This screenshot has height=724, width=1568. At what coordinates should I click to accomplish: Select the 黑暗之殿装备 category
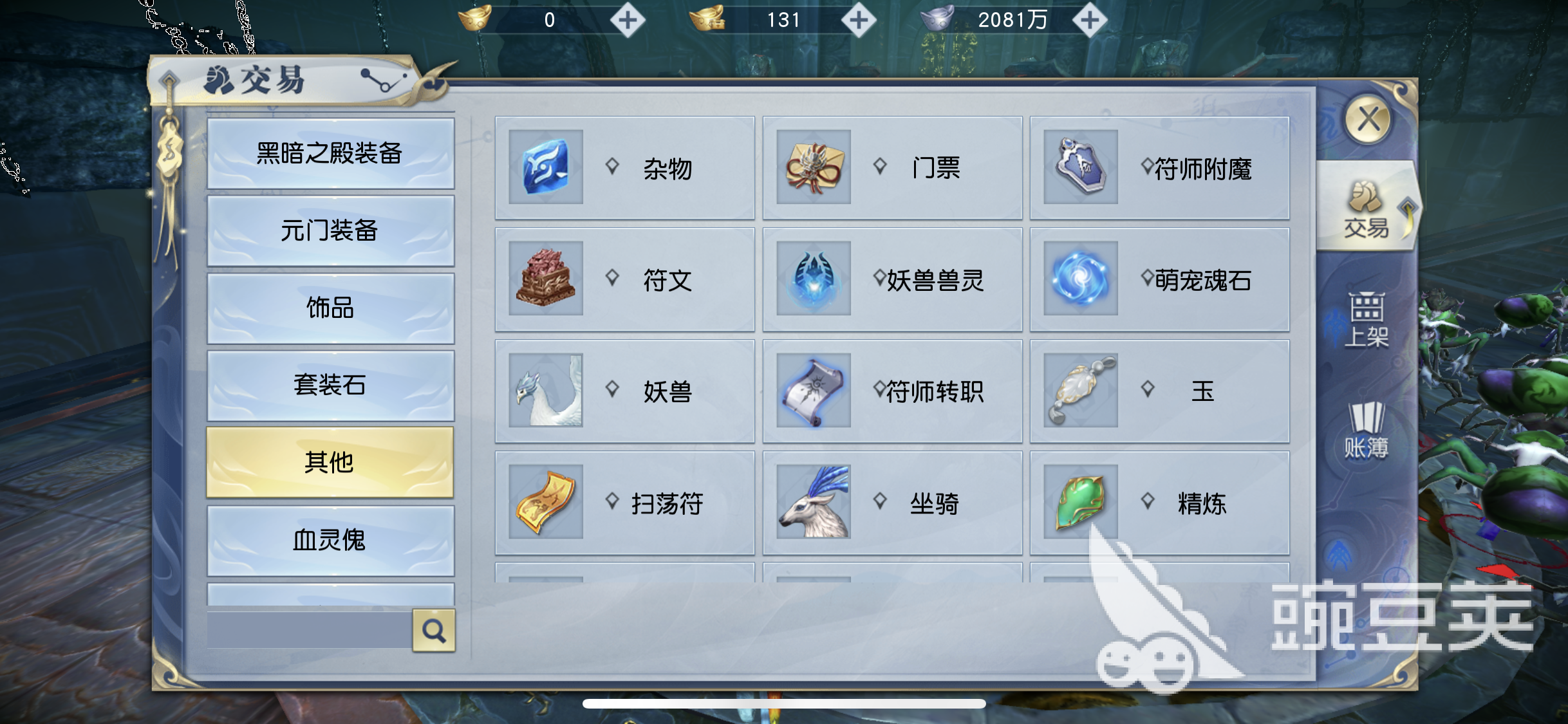(330, 153)
